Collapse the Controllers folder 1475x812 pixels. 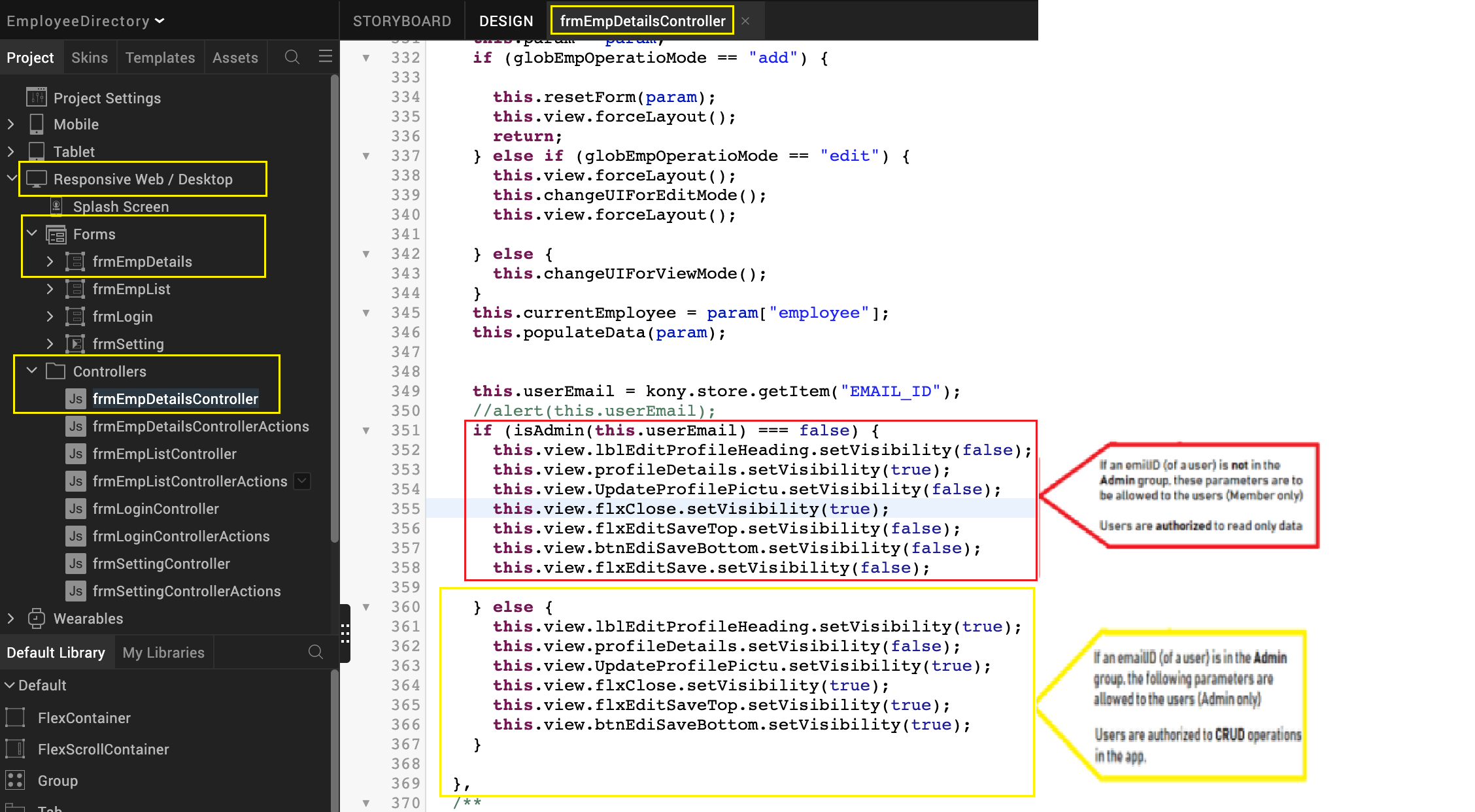tap(31, 371)
